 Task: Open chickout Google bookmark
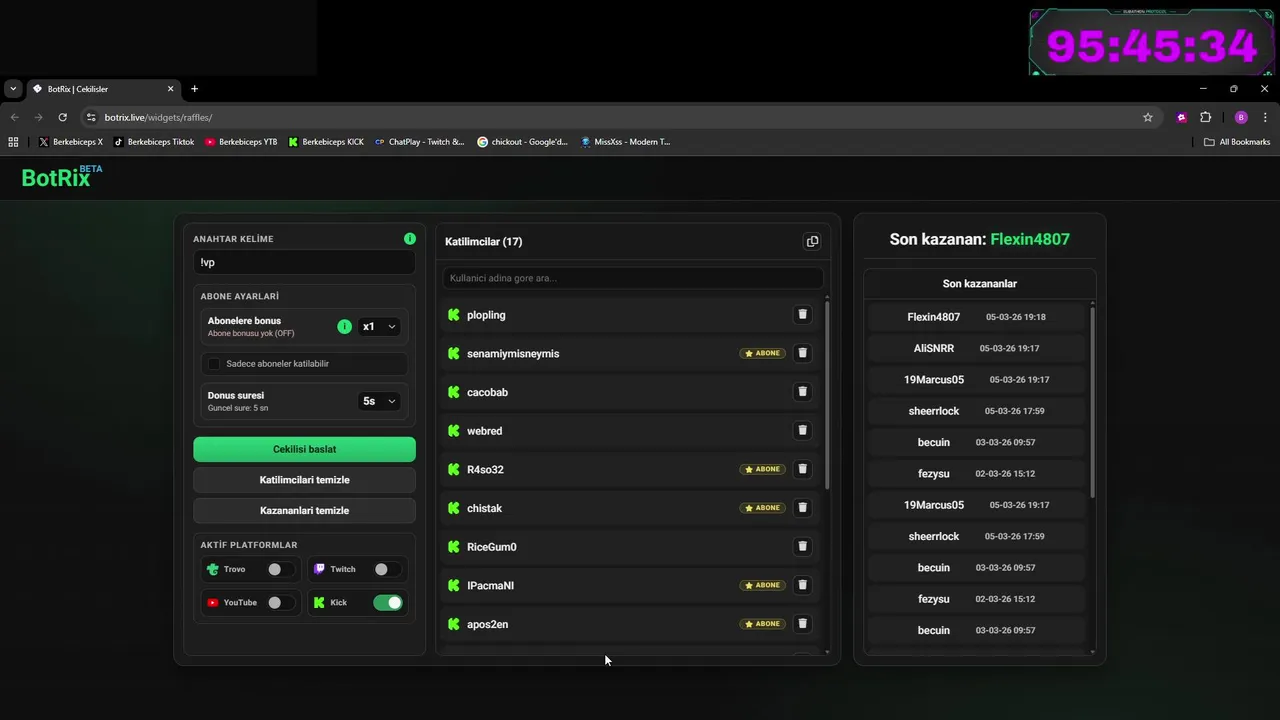click(522, 142)
